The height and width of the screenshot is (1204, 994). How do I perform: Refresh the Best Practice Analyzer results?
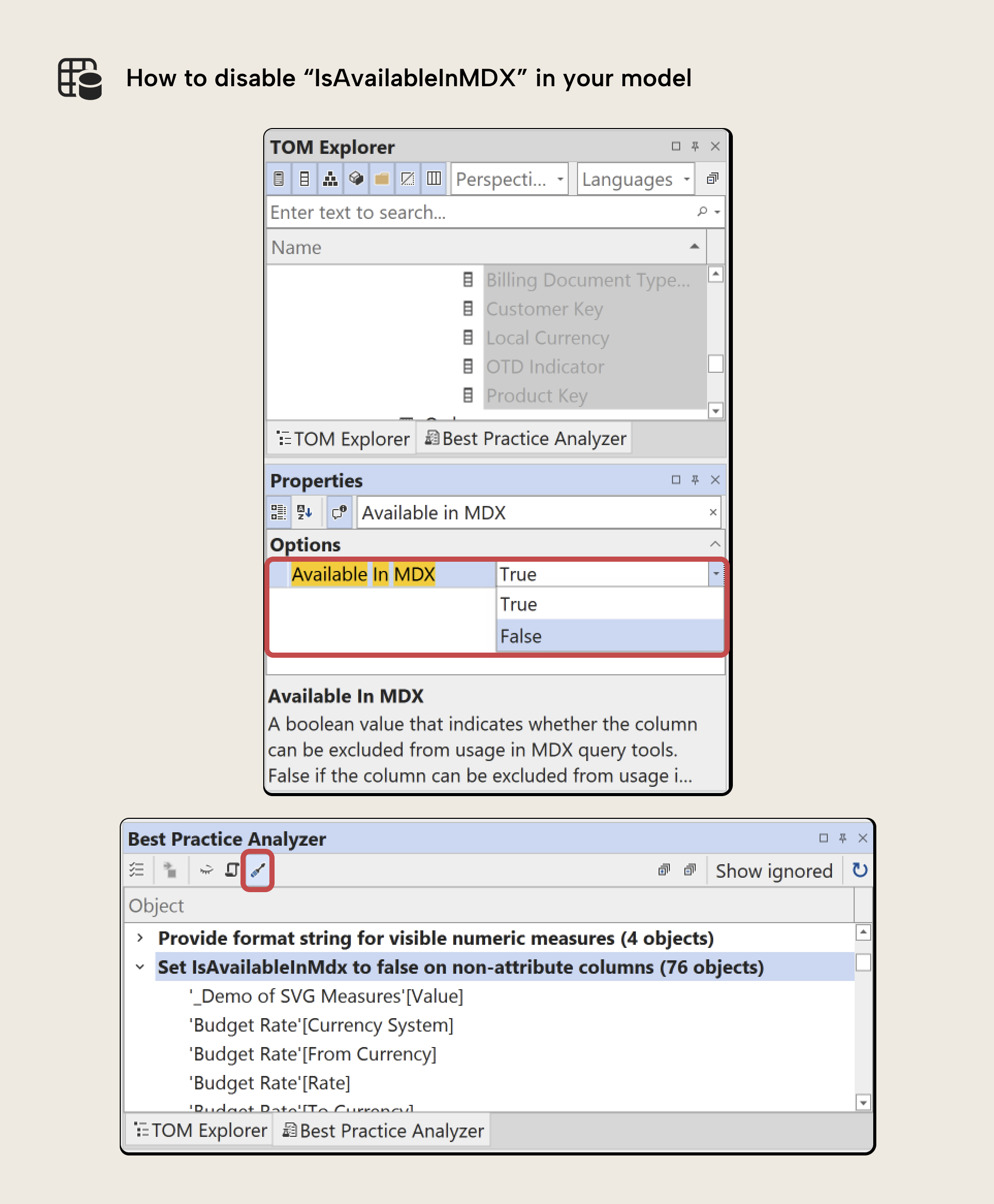tap(859, 870)
